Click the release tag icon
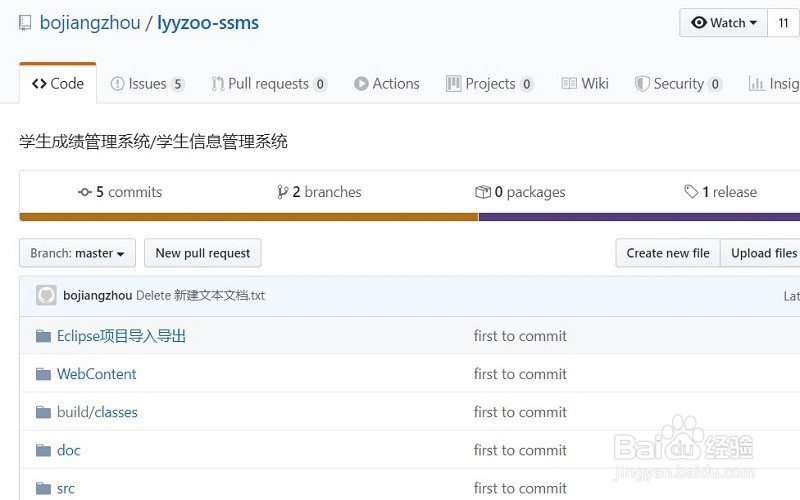Screen dimensions: 800x500 click(x=690, y=192)
